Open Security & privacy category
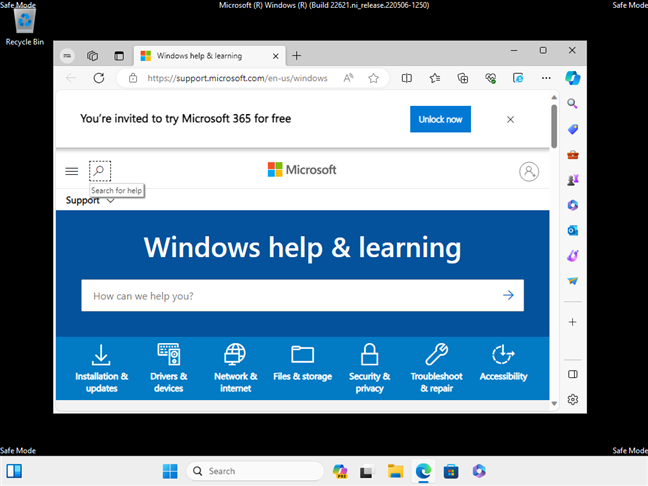The image size is (648, 486). (369, 368)
